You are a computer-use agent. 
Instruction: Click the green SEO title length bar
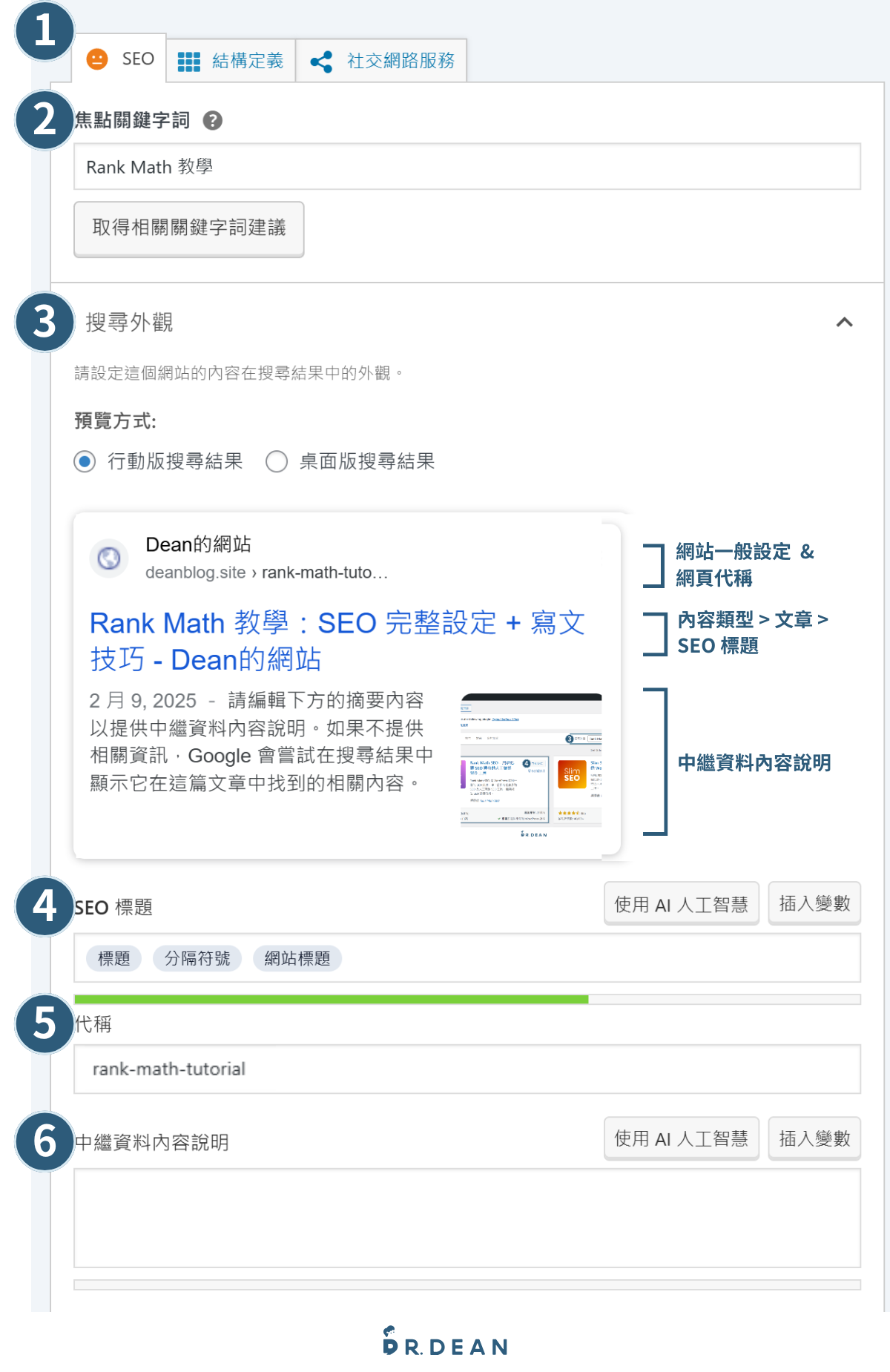(332, 1000)
